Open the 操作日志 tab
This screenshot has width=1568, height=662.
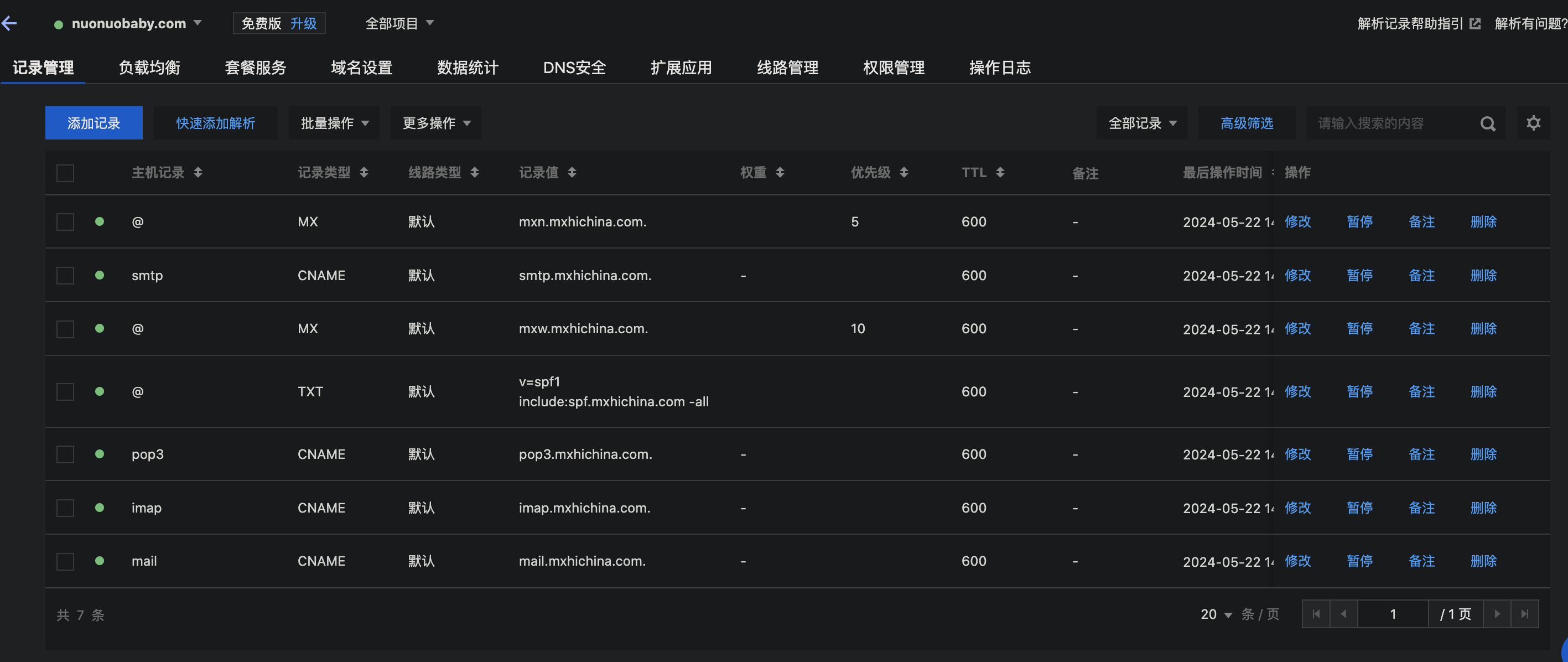coord(999,68)
